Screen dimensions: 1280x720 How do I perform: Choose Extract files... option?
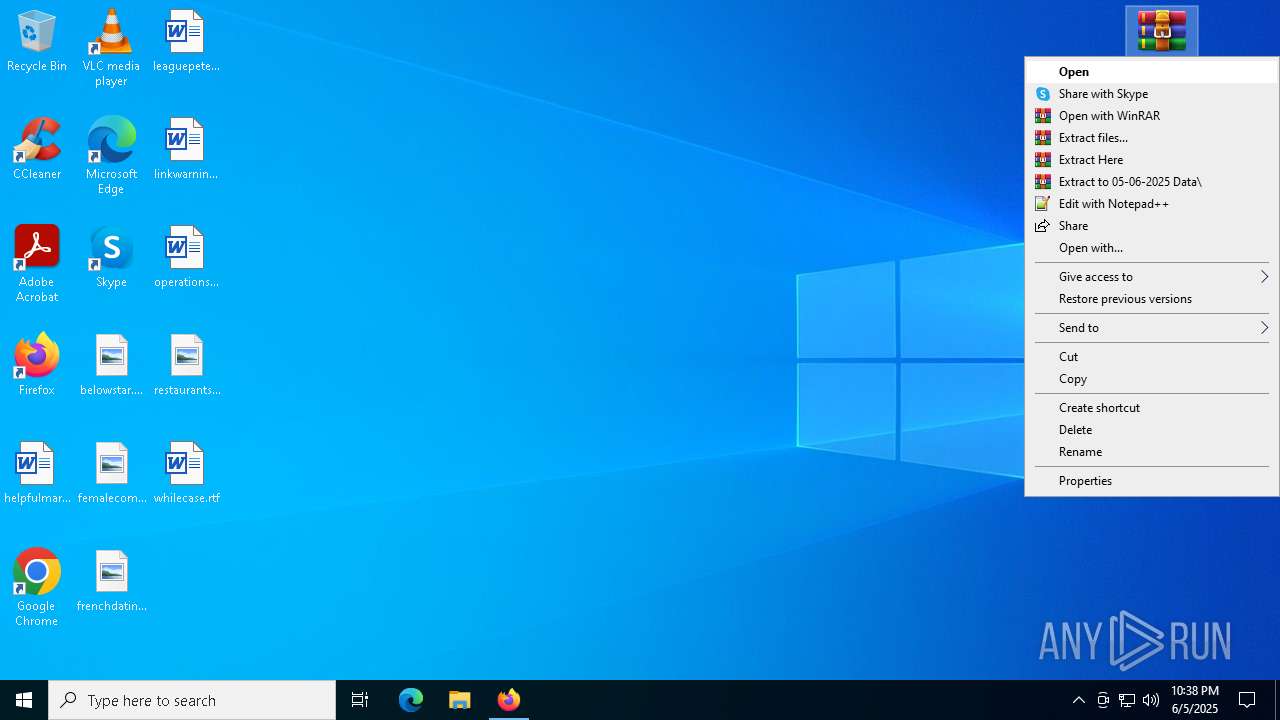point(1152,138)
